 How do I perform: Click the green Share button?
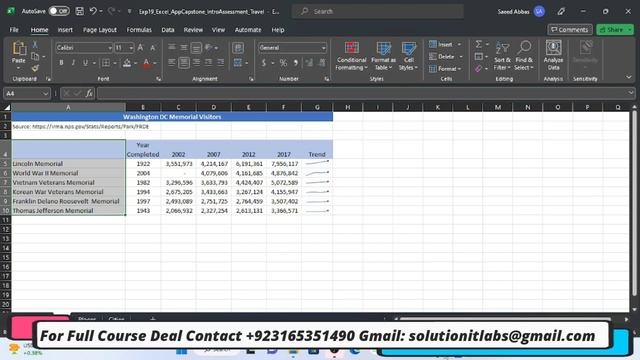tap(615, 29)
